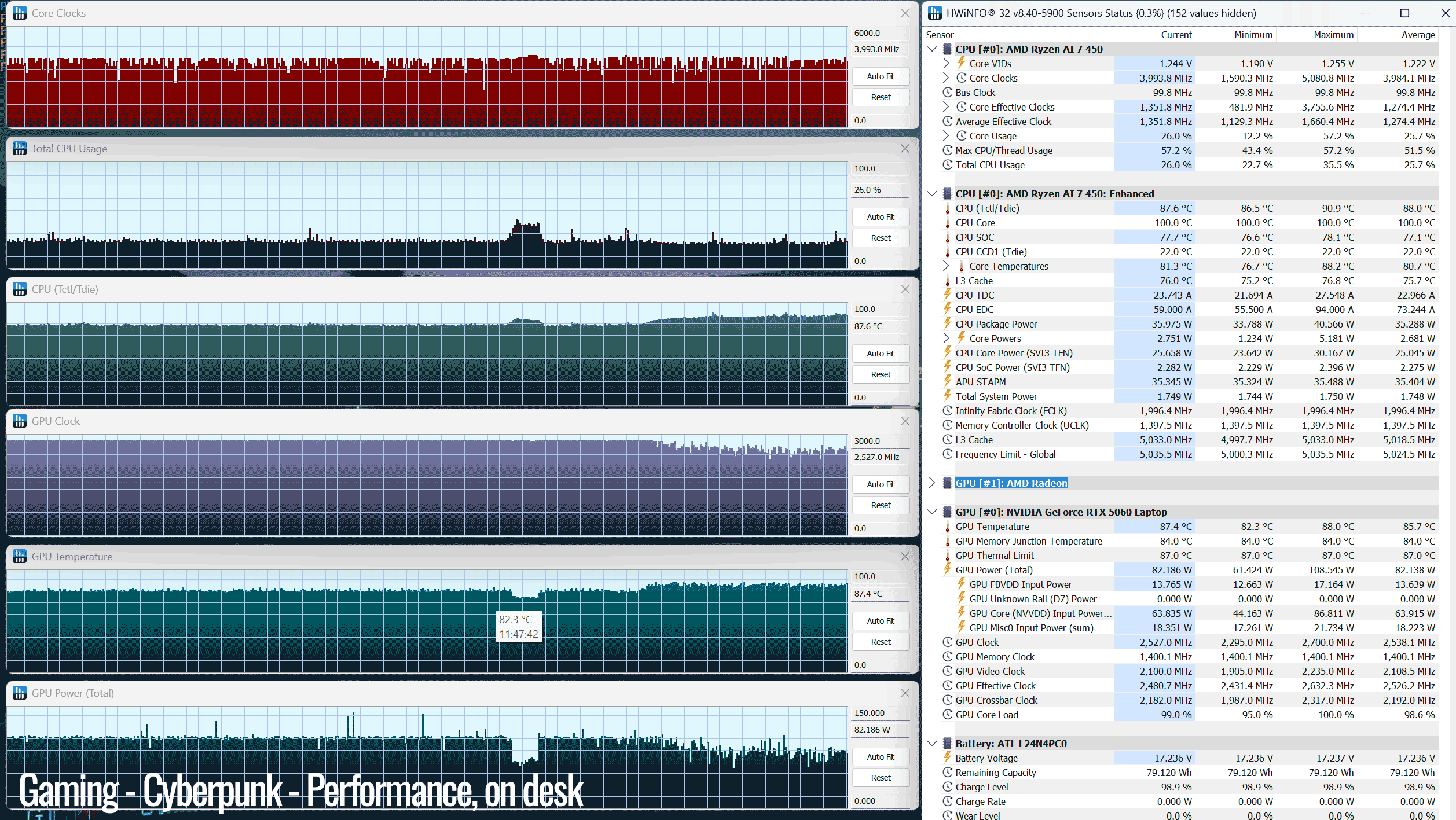Click the thermometer icon next to CPU (Tctl/Tdie) sensor

click(x=948, y=208)
